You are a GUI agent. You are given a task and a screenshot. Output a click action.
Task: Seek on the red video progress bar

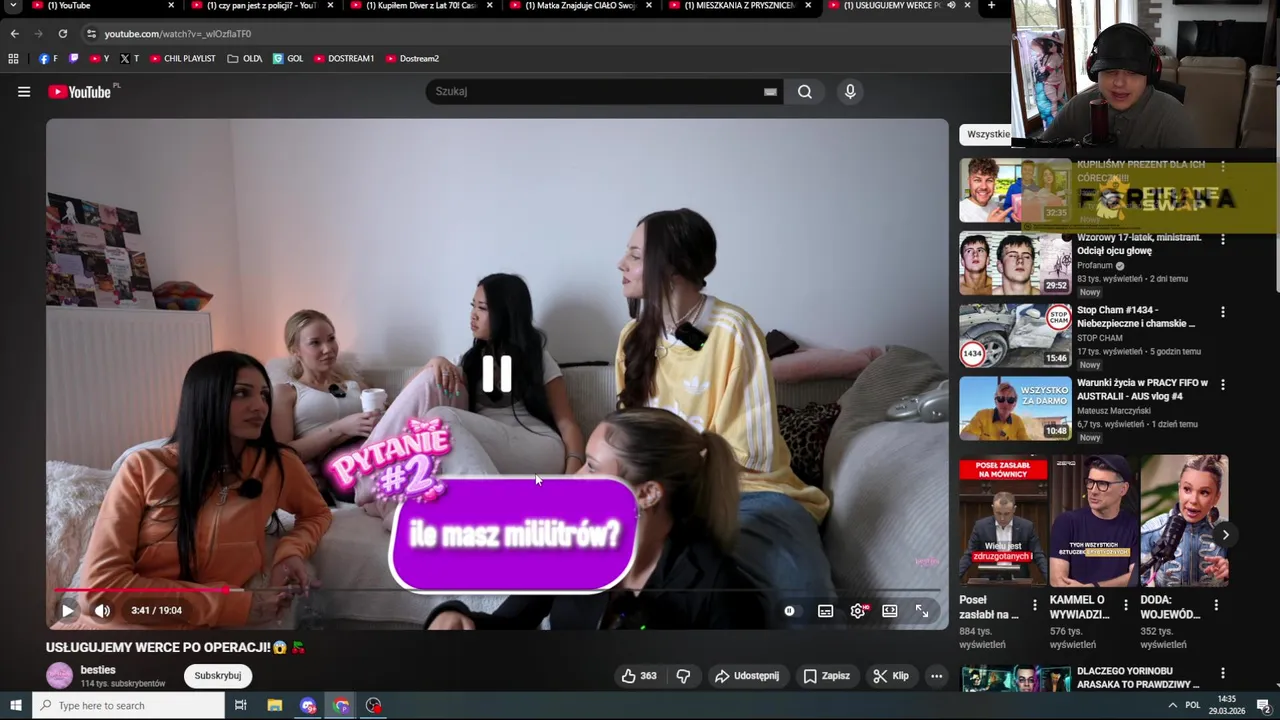(497, 590)
